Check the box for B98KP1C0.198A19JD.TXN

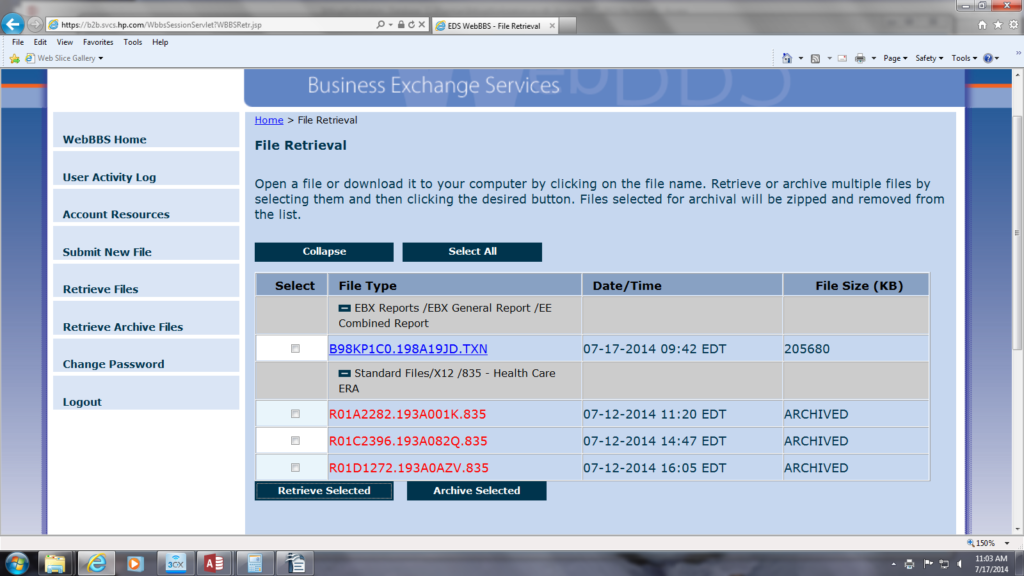[x=295, y=349]
